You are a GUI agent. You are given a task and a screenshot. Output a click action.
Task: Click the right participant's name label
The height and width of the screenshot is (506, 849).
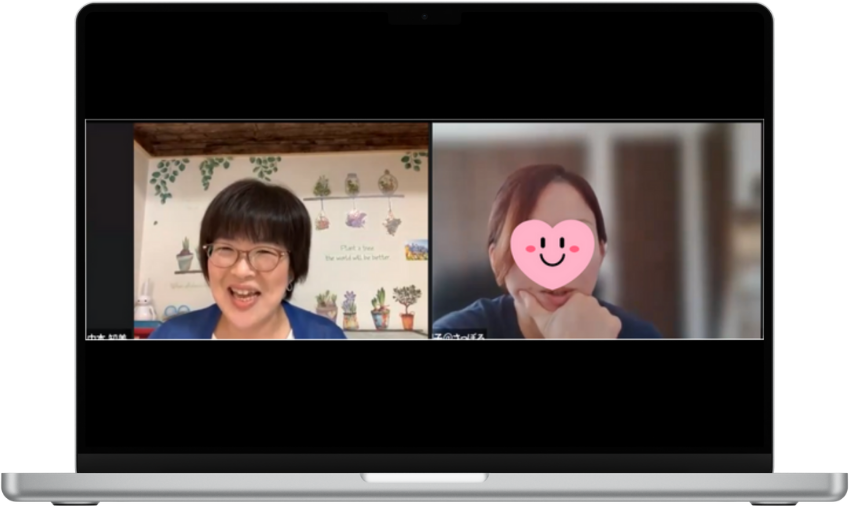459,335
